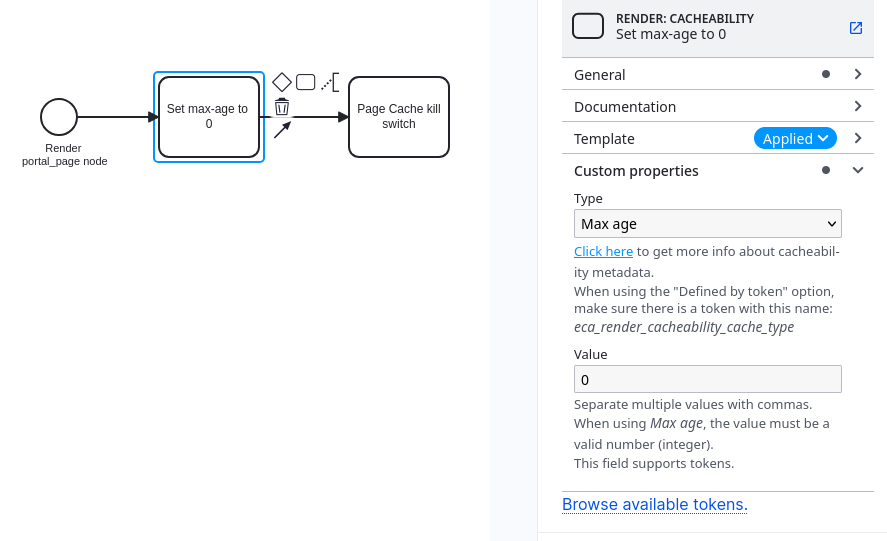
Task: Expand the Documentation section
Action: click(x=718, y=106)
